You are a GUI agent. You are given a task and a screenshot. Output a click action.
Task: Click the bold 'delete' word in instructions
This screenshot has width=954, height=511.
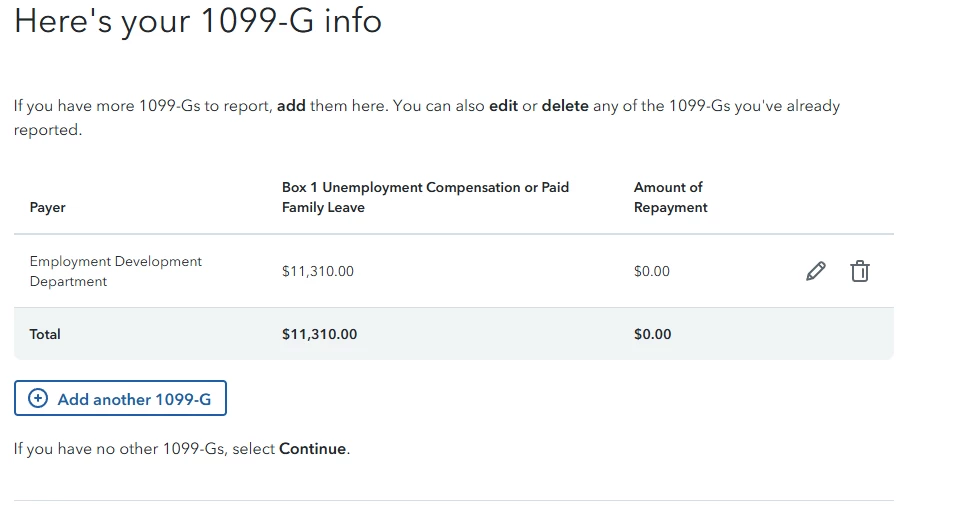565,106
